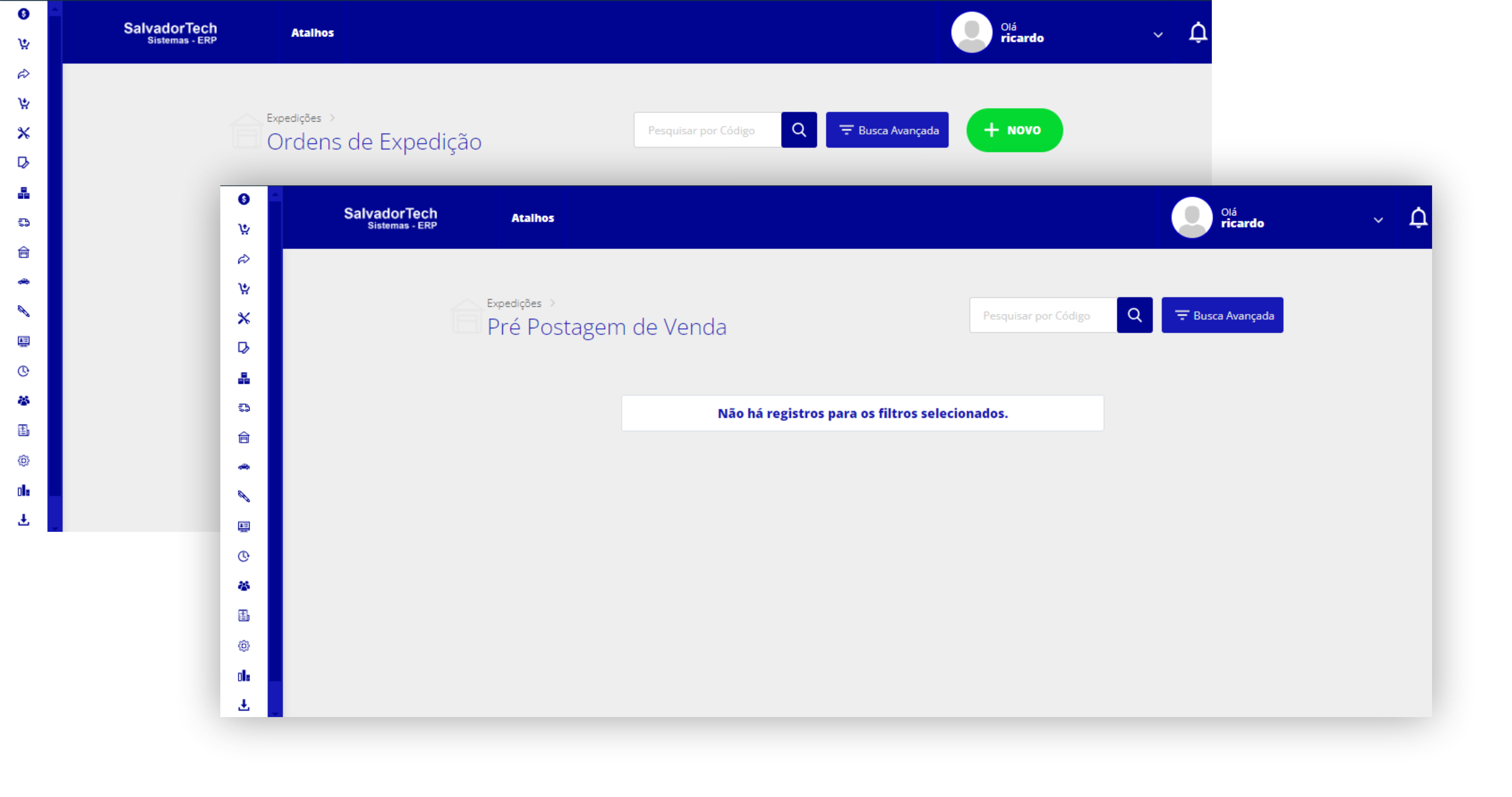Select the car icon in back window sidebar
This screenshot has height=797, width=1512.
[x=23, y=282]
